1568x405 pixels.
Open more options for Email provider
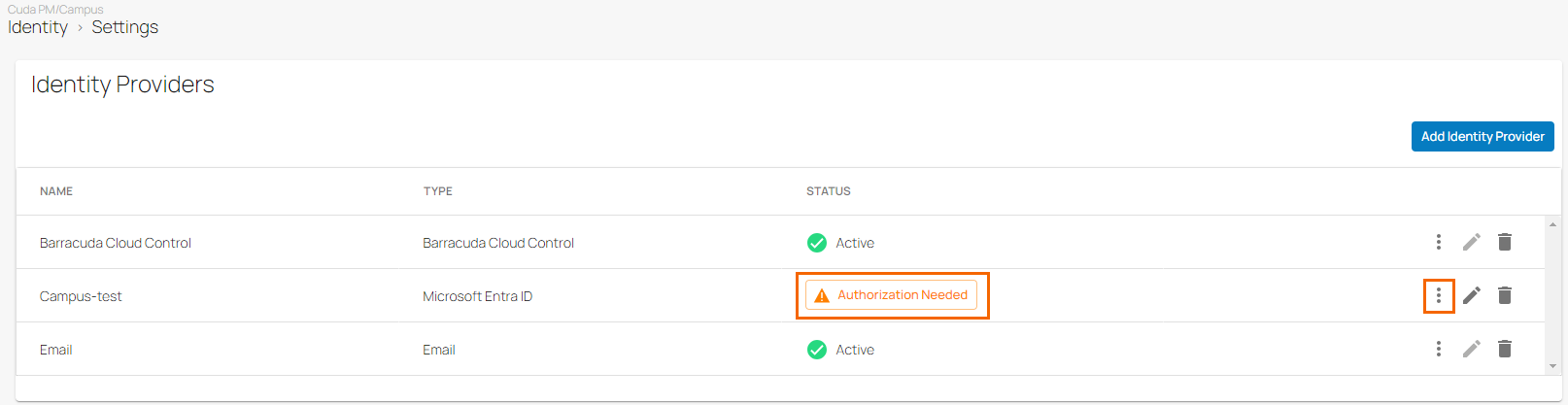click(1439, 349)
